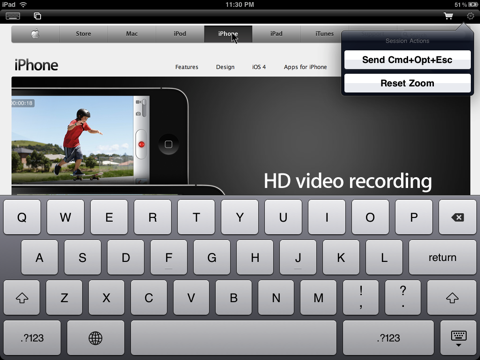This screenshot has width=480, height=360.
Task: Tap the G key
Action: [x=212, y=257]
